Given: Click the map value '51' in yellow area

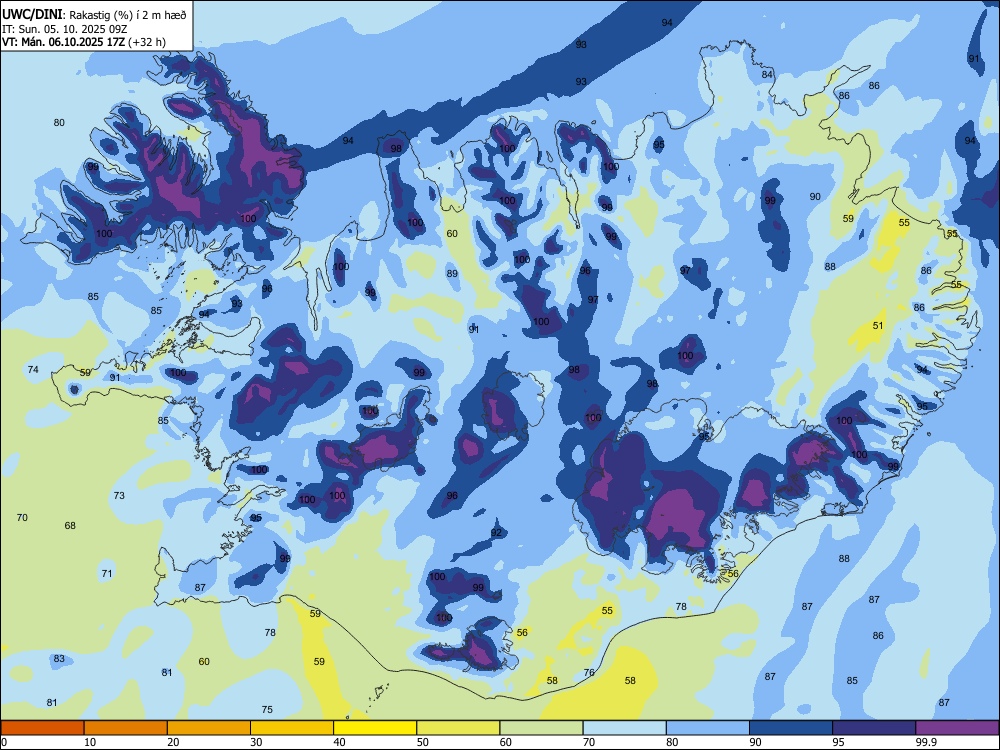Looking at the screenshot, I should pyautogui.click(x=878, y=326).
